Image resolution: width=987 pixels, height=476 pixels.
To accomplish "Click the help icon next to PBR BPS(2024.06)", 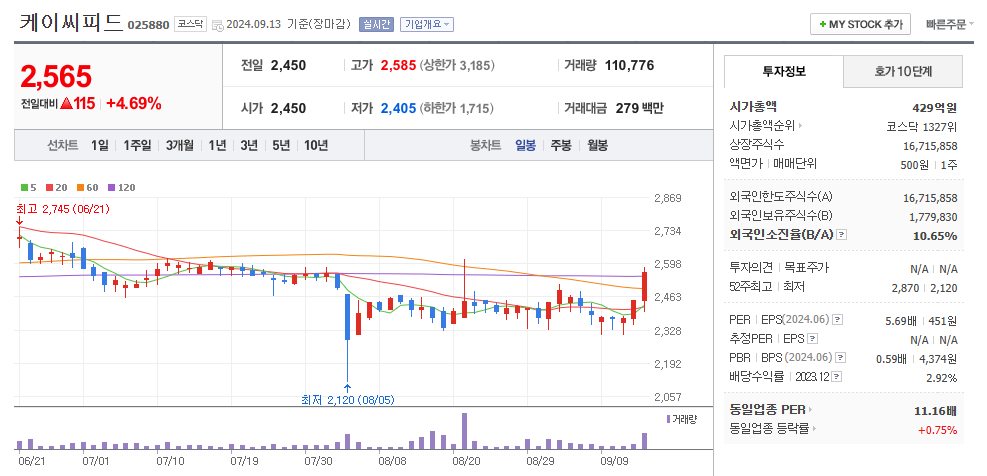I will coord(841,358).
